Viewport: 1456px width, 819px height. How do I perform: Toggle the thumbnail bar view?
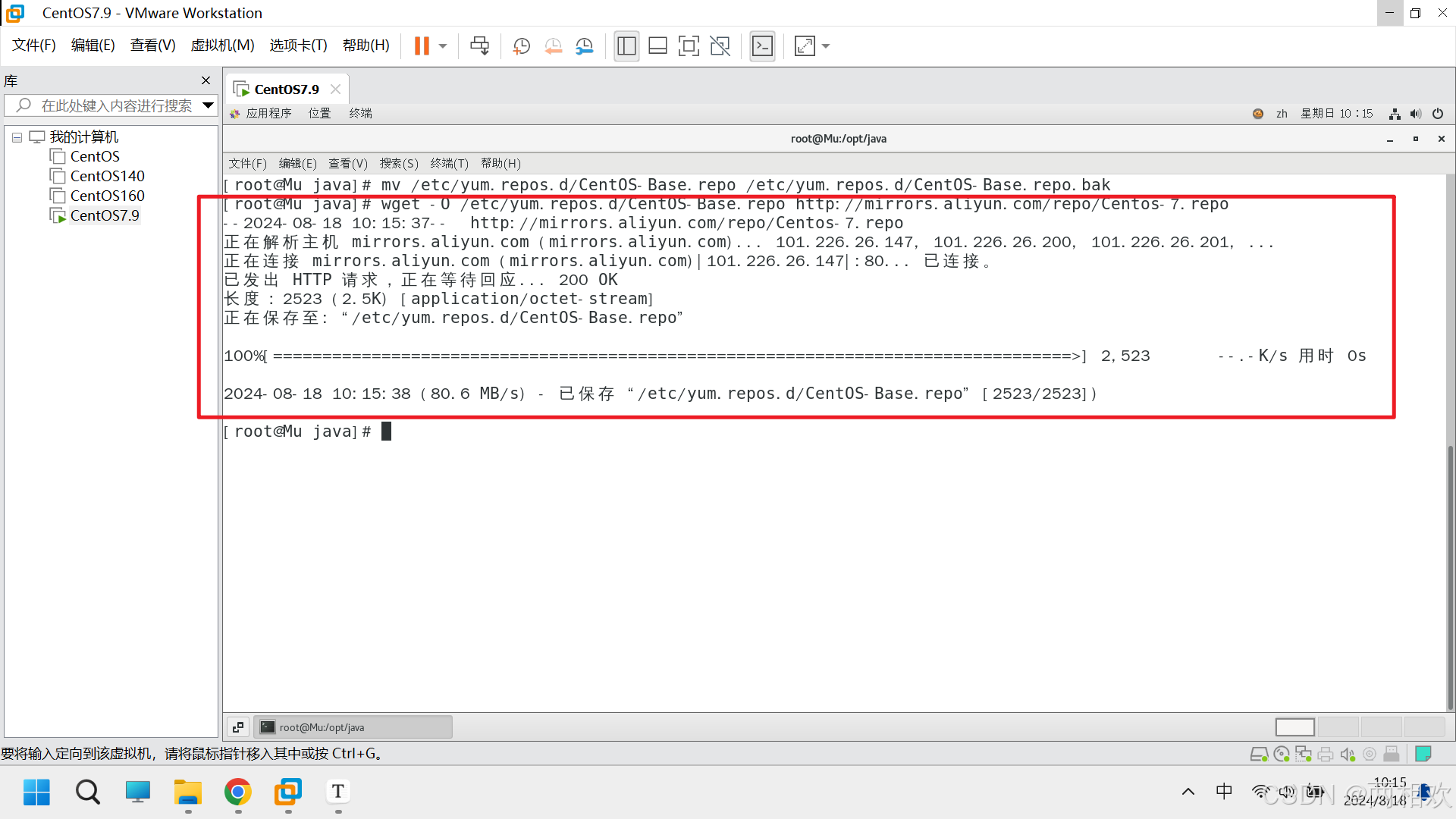[657, 46]
